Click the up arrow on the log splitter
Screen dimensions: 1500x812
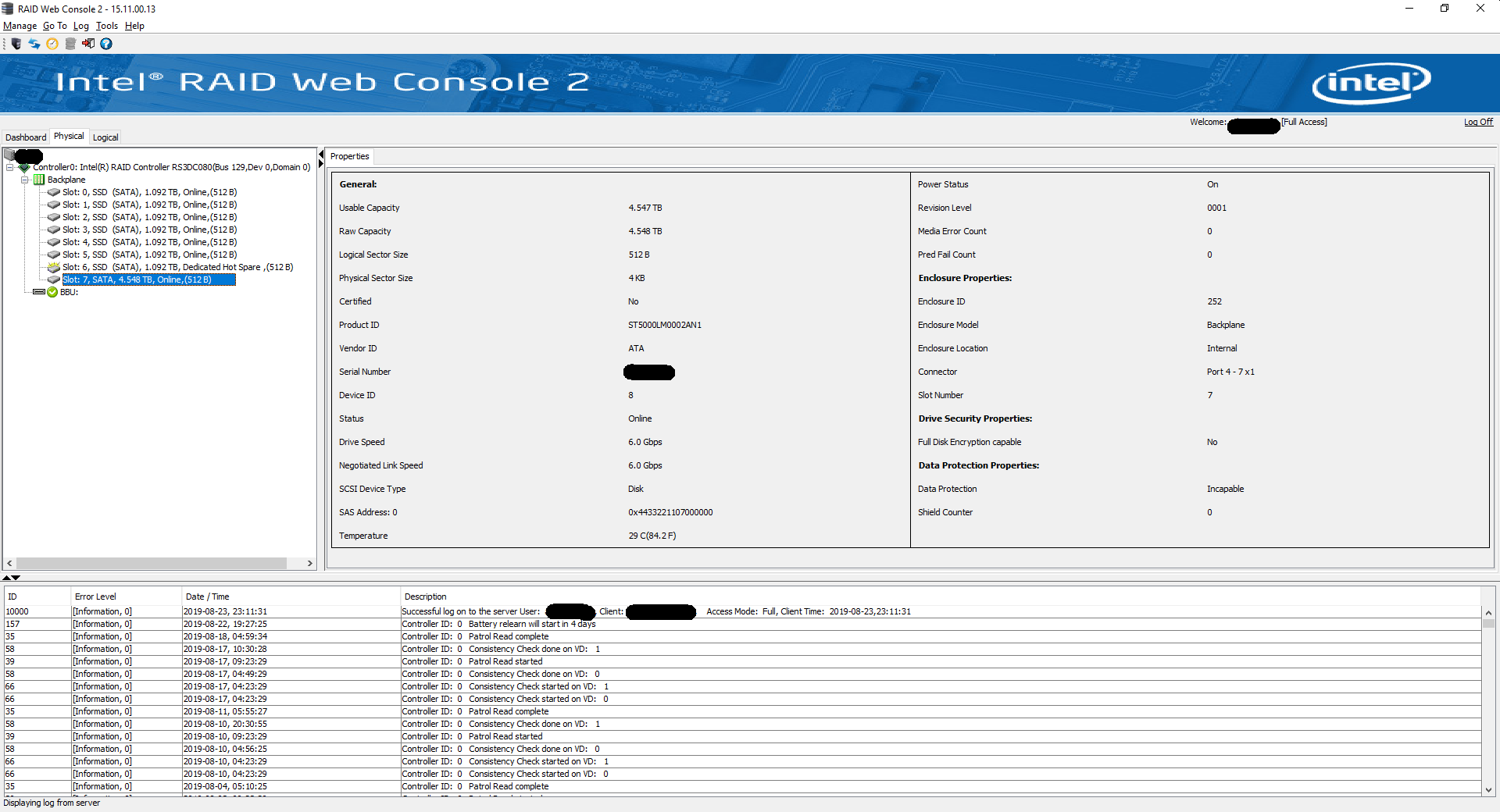click(7, 578)
